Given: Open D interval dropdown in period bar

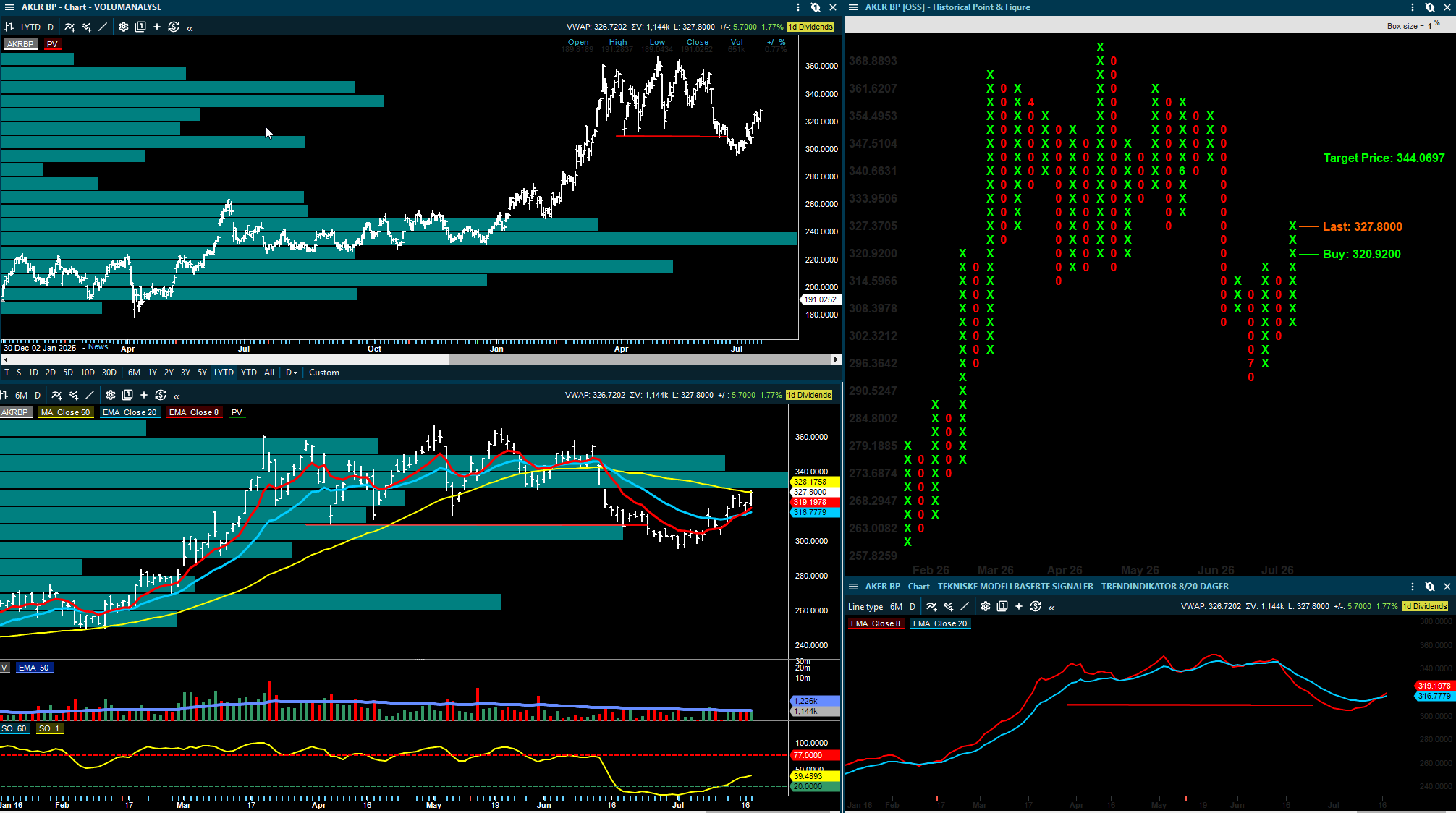Looking at the screenshot, I should (x=292, y=373).
